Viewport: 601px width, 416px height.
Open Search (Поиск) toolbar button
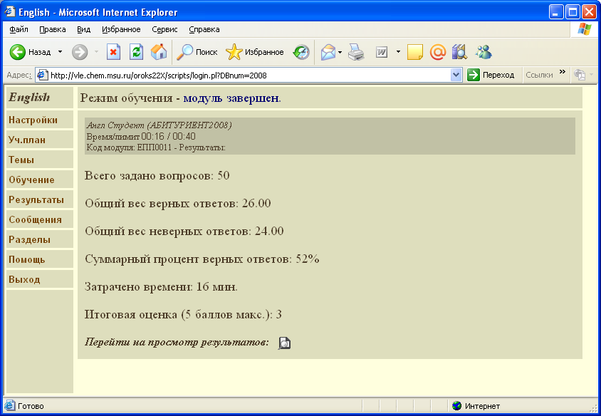(197, 52)
